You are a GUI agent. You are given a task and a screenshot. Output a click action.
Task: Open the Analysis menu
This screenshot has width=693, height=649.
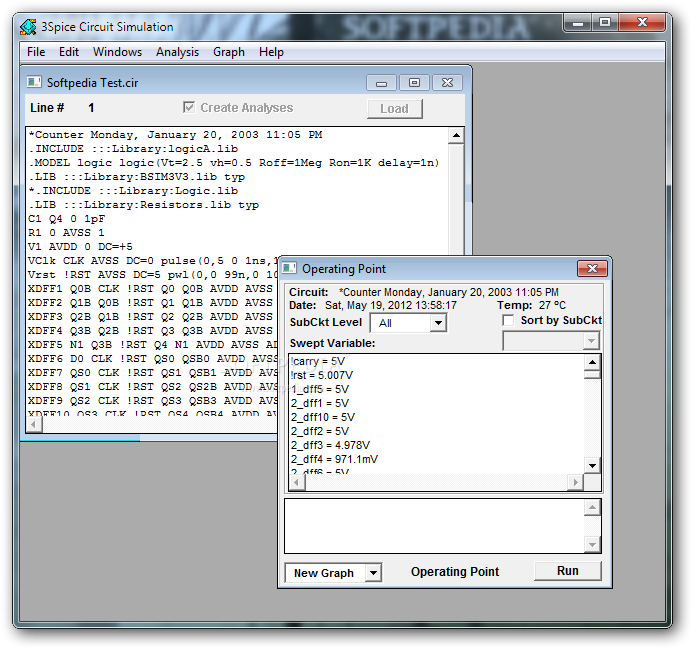[x=177, y=52]
